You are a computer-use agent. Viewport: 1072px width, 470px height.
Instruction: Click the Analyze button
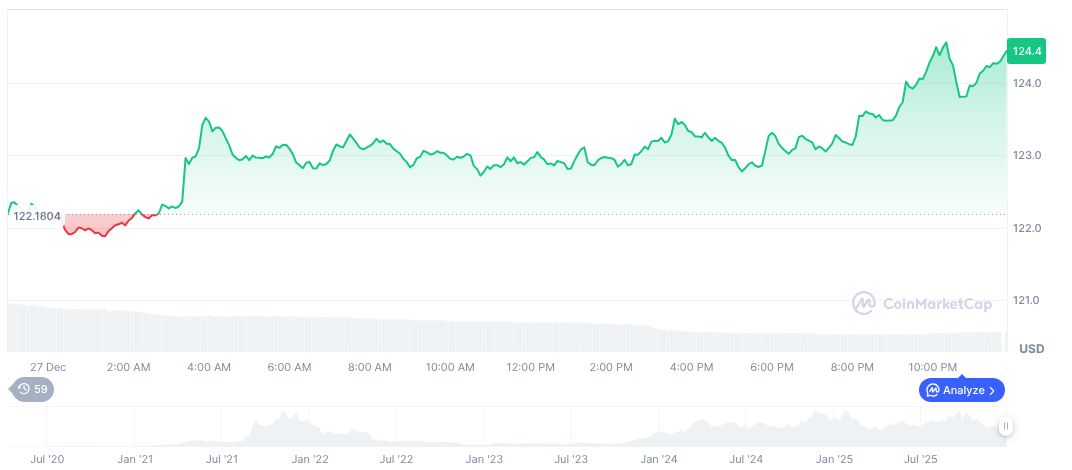click(x=961, y=390)
